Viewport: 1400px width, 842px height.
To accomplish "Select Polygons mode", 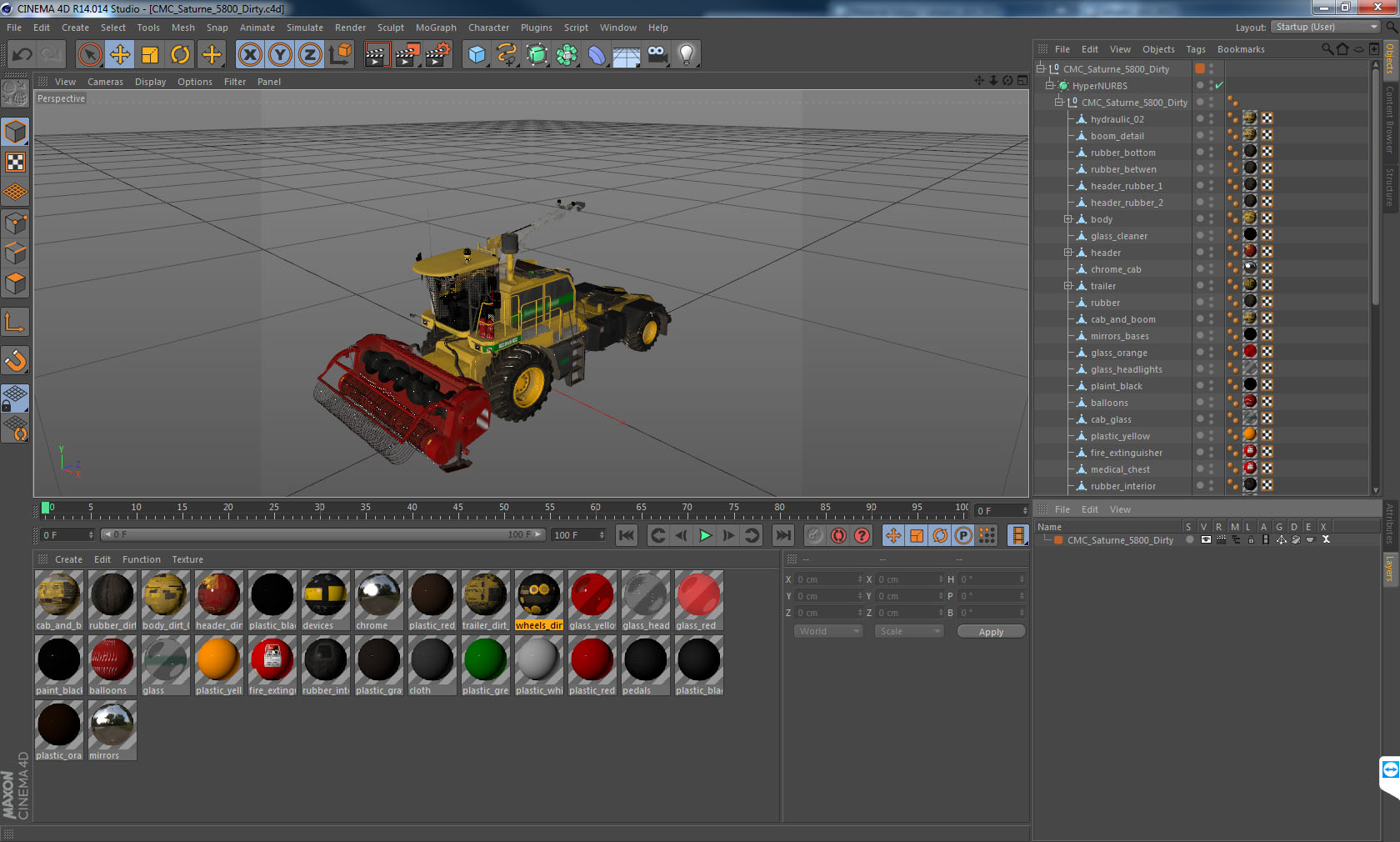I will (15, 283).
